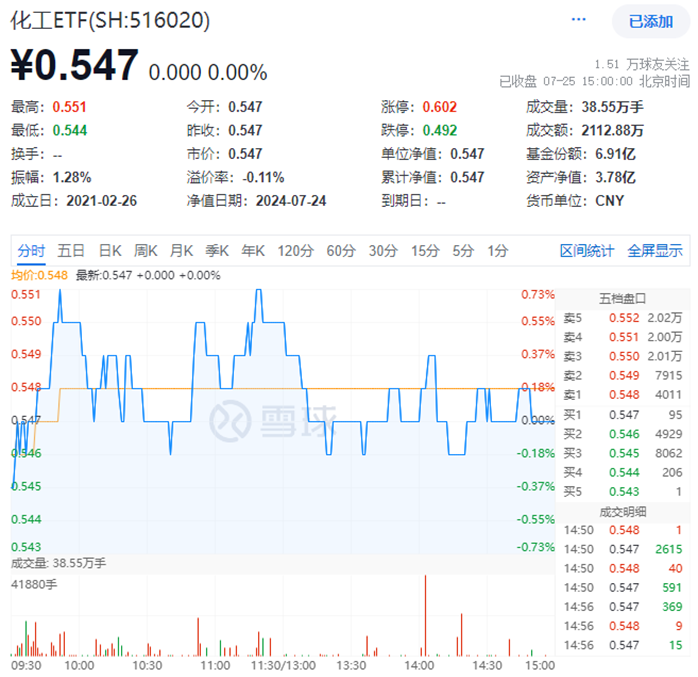
Task: Click the 已添加 watchlist button
Action: (x=651, y=21)
